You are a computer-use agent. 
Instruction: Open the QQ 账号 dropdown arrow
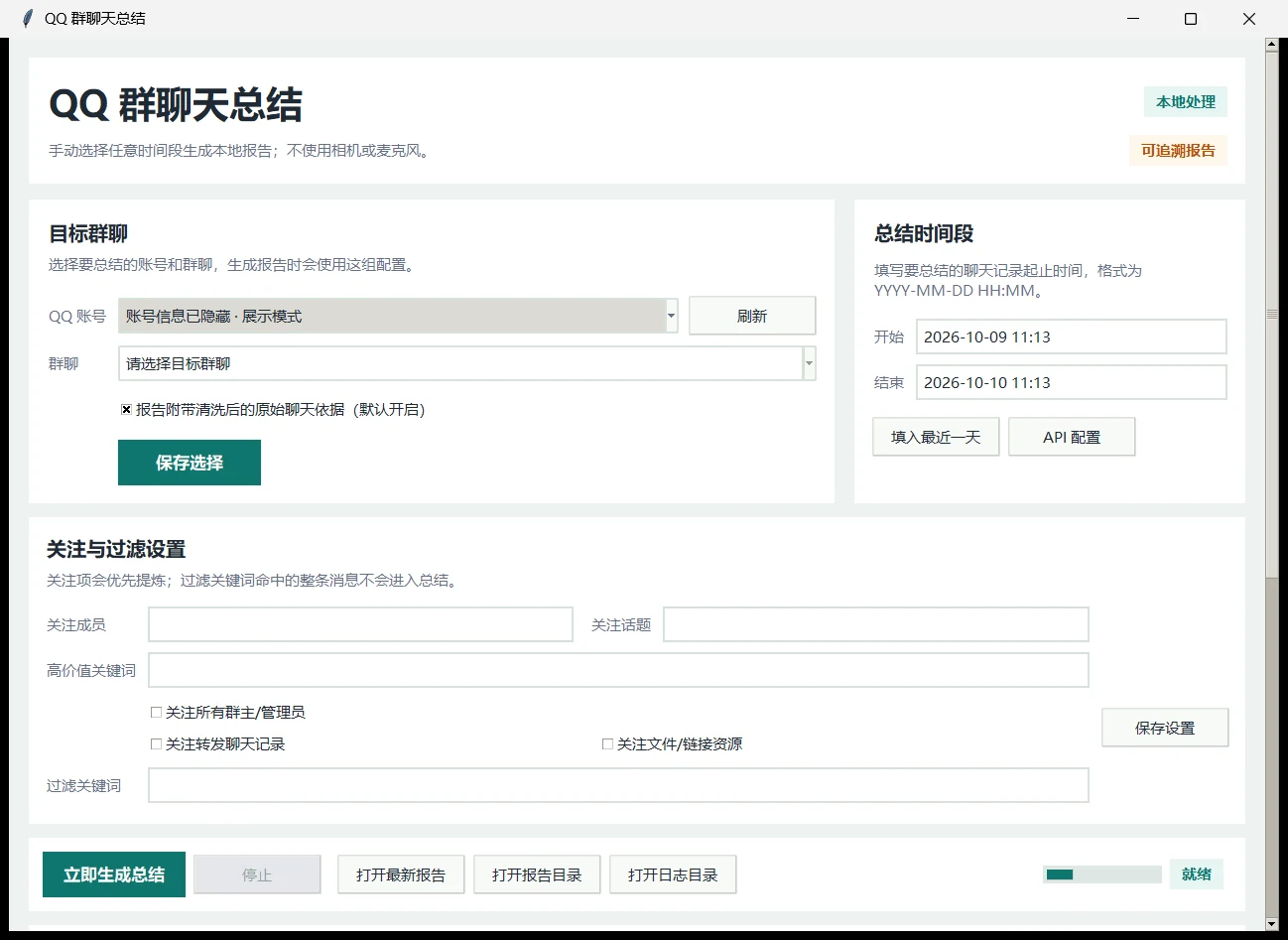pos(672,316)
